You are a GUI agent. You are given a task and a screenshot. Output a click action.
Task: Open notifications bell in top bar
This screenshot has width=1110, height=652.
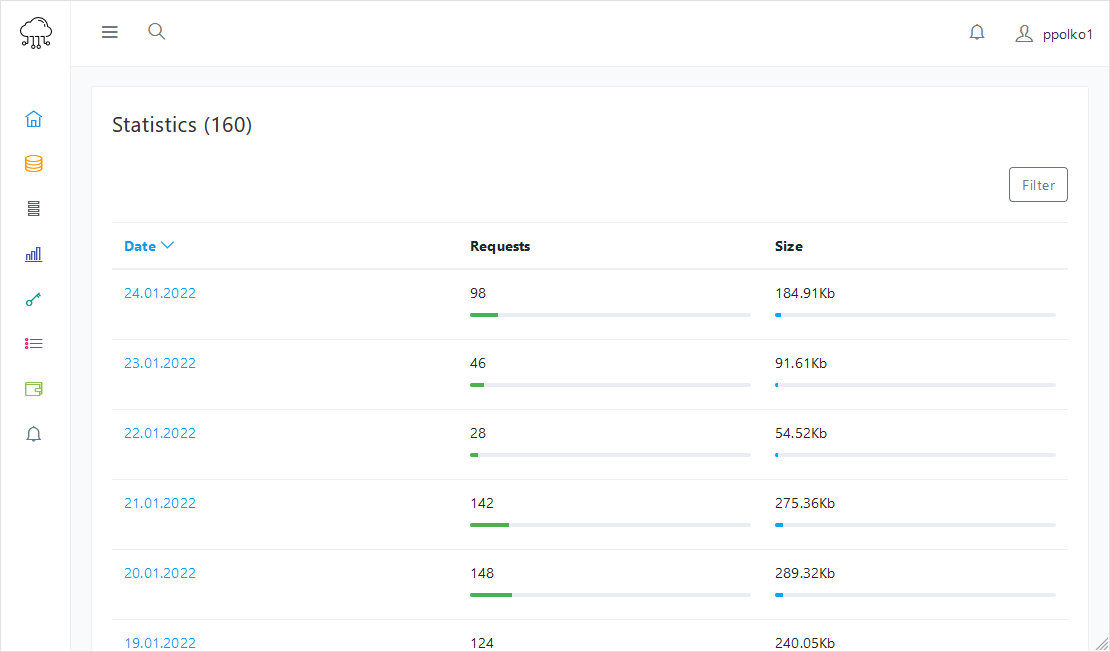977,33
